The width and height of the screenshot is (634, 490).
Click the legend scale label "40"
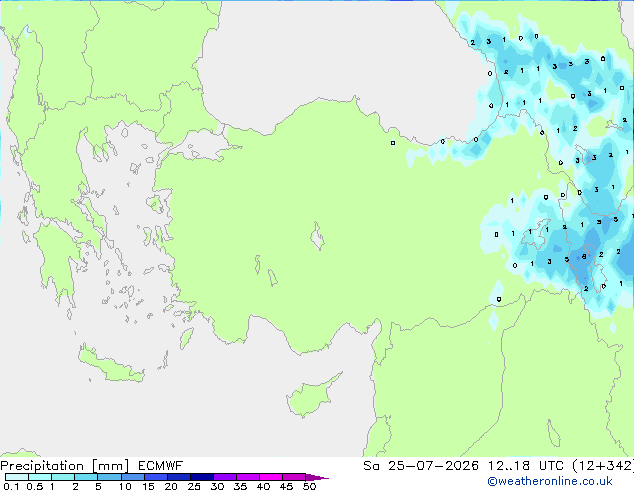tap(263, 486)
